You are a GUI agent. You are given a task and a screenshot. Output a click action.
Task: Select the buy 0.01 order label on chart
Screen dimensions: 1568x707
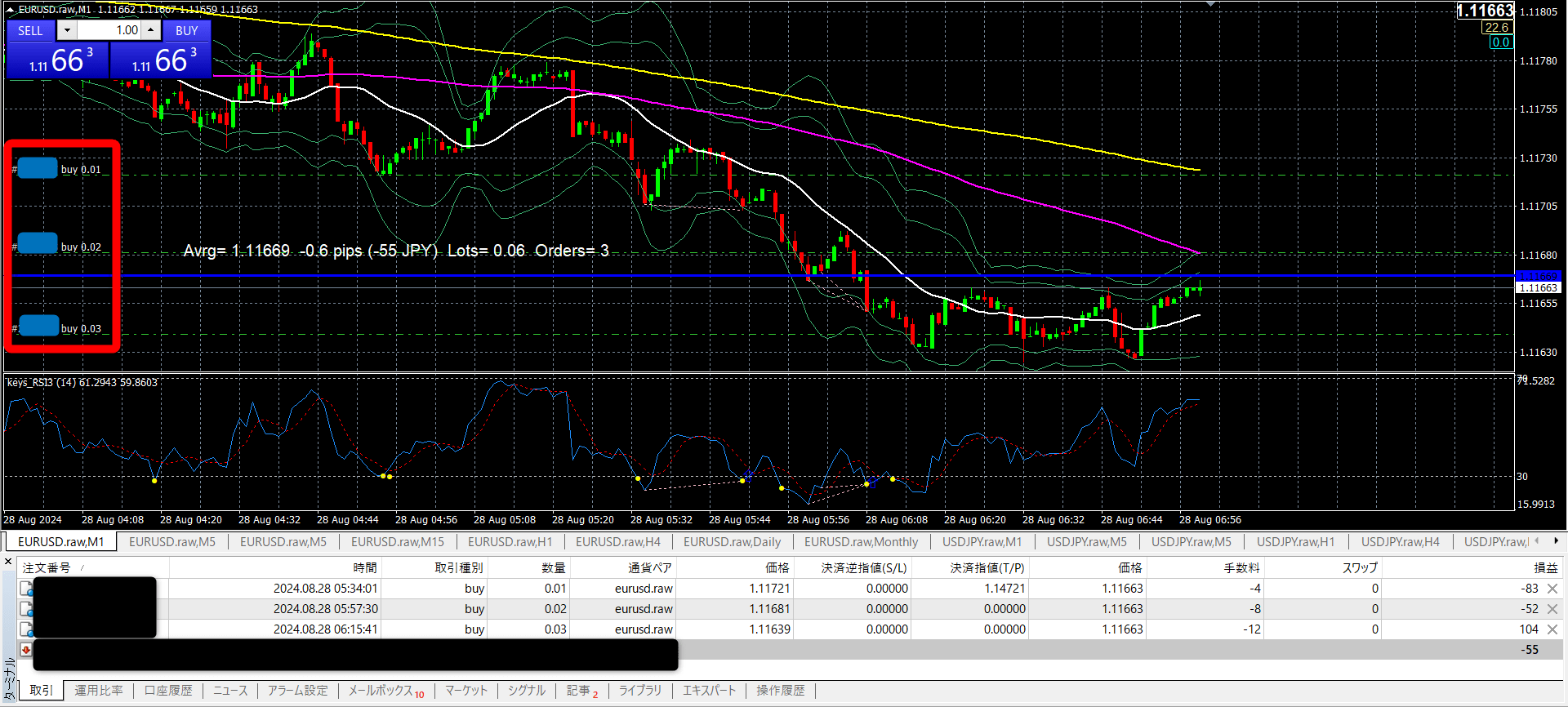tap(81, 170)
